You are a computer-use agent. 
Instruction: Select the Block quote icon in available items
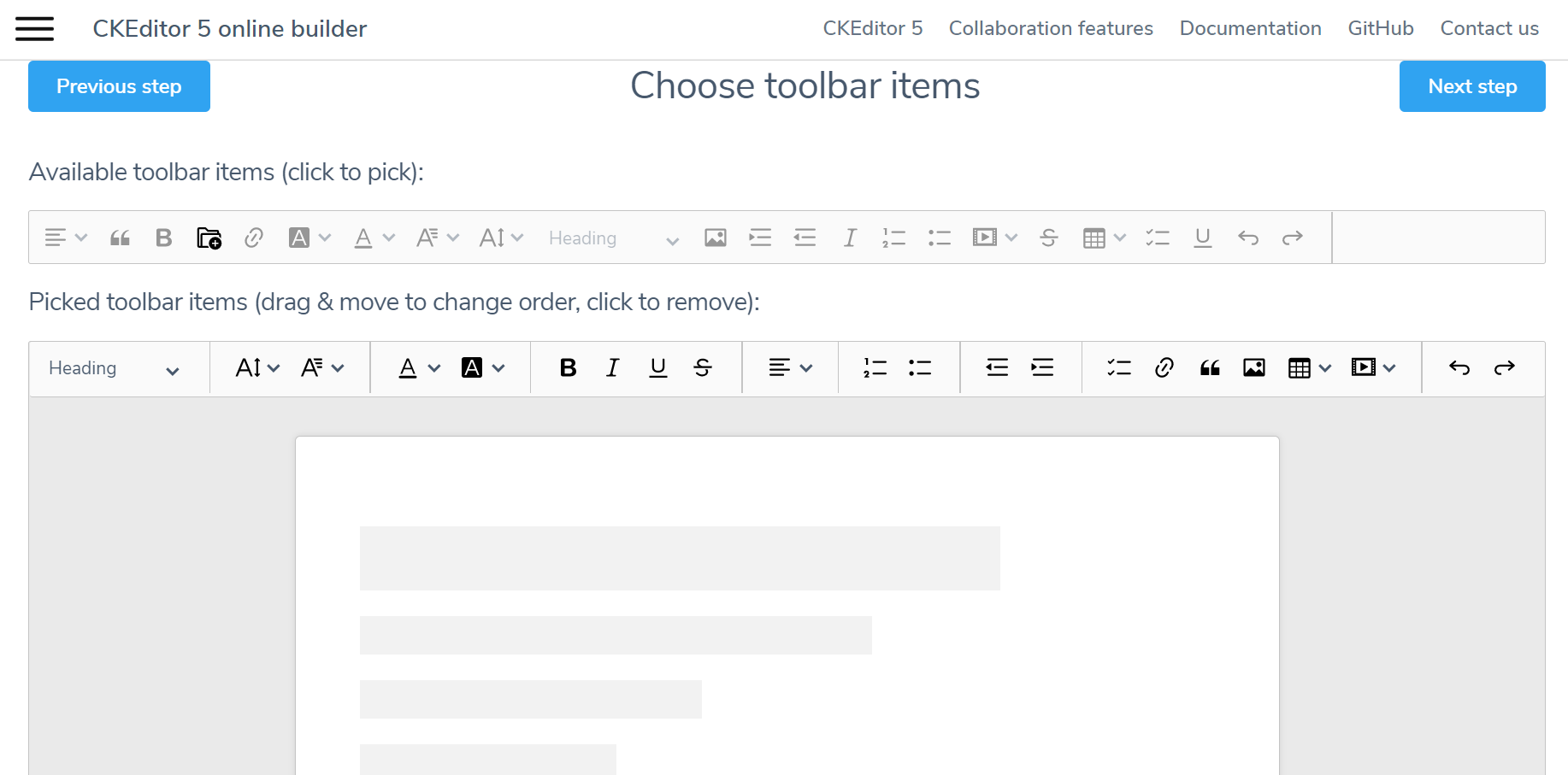pos(120,238)
